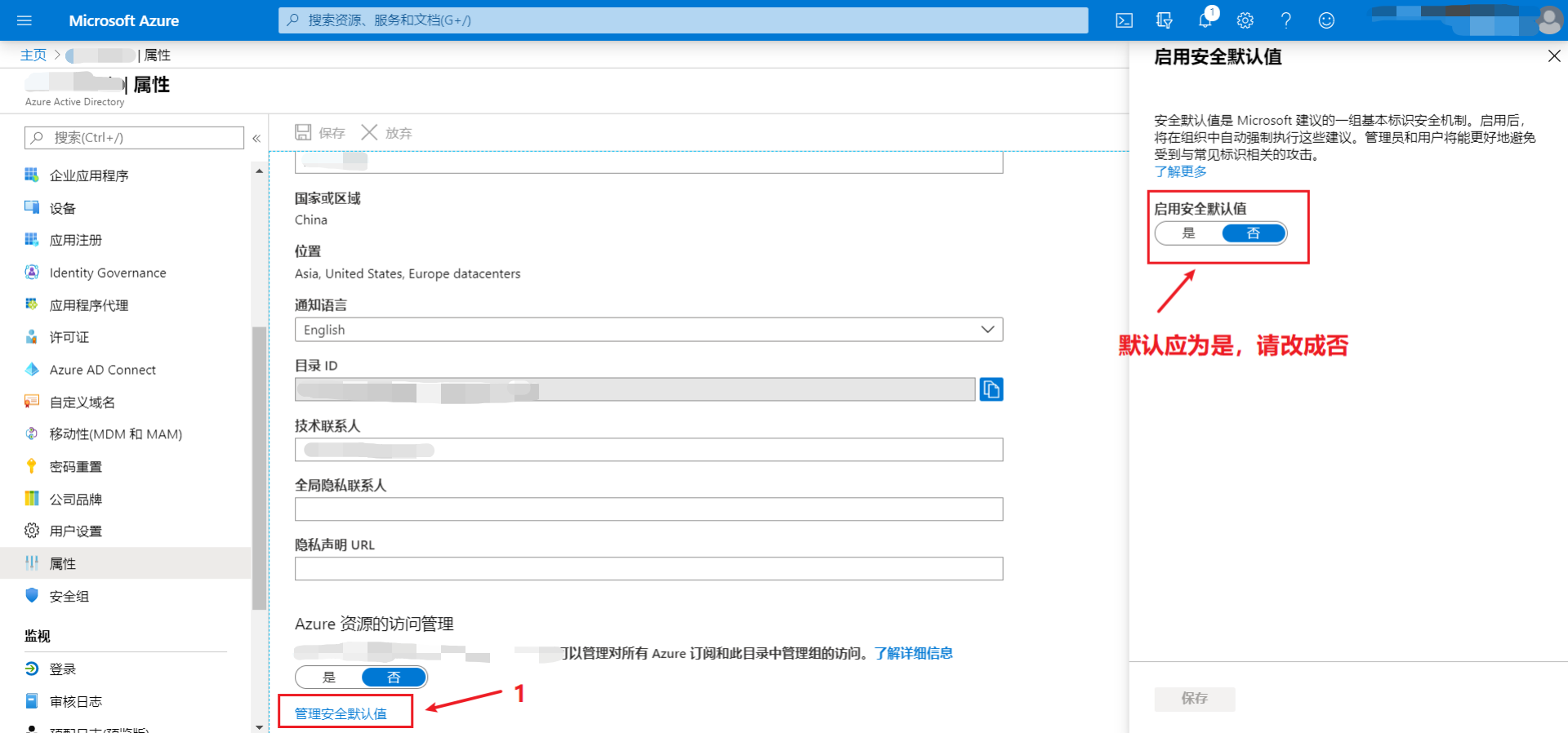Open 用户设置 menu item
Screen dimensions: 1568x733
pos(76,531)
